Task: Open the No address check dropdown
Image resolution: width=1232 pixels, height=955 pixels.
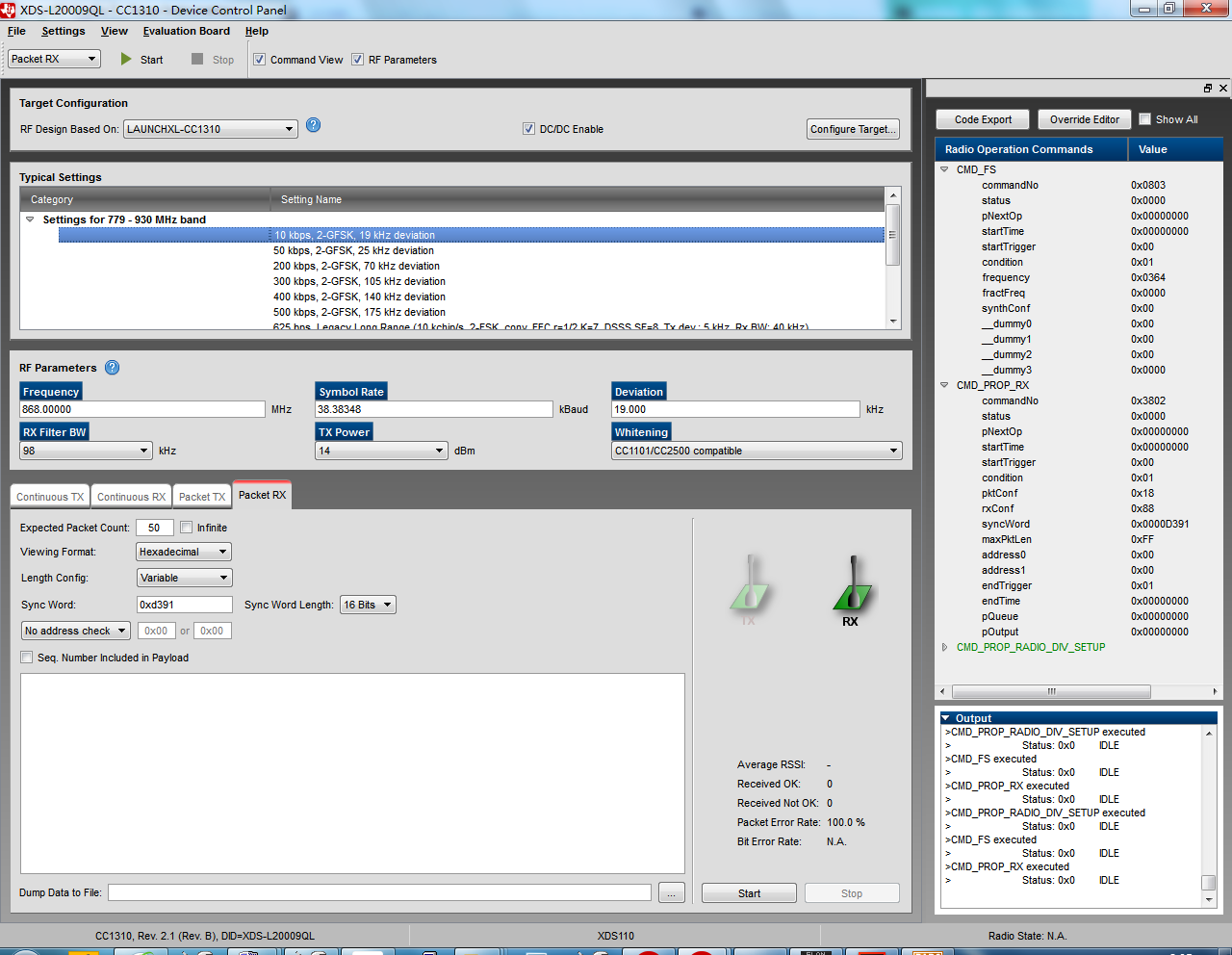Action: [x=75, y=631]
